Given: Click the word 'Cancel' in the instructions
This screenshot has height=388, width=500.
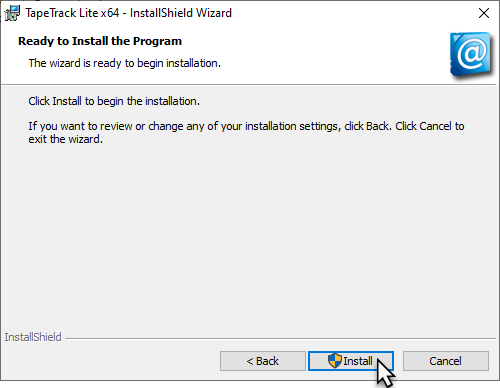Looking at the screenshot, I should pyautogui.click(x=435, y=126).
